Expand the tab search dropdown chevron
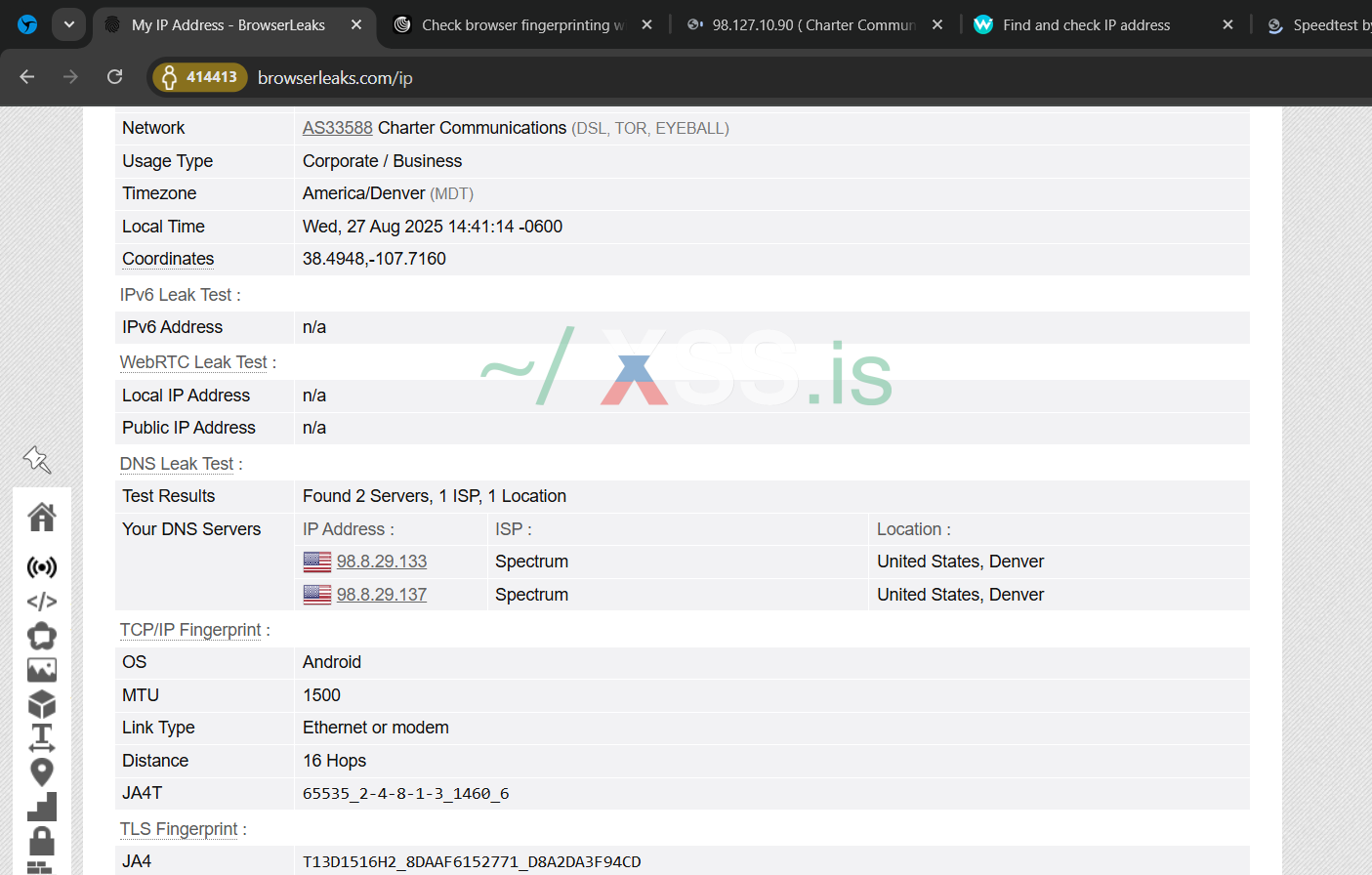The height and width of the screenshot is (875, 1372). [68, 24]
